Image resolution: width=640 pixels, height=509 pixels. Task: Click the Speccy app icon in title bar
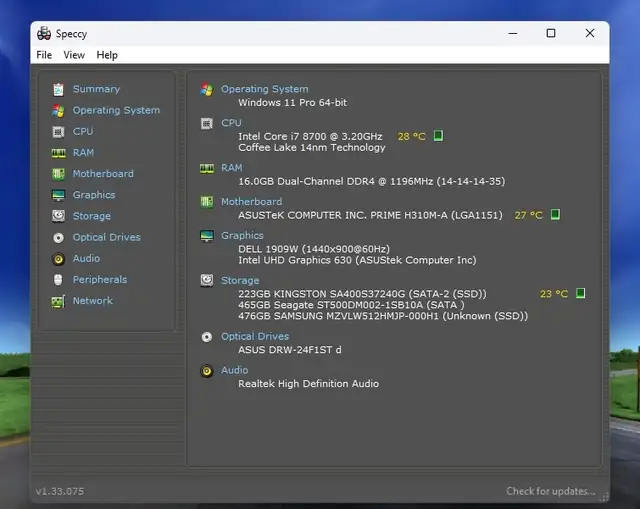(44, 33)
